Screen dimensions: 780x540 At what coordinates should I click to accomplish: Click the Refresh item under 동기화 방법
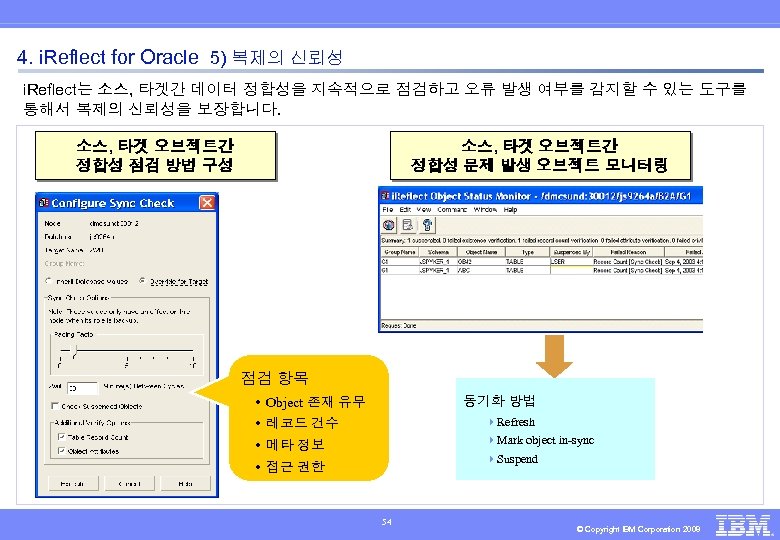(x=515, y=422)
